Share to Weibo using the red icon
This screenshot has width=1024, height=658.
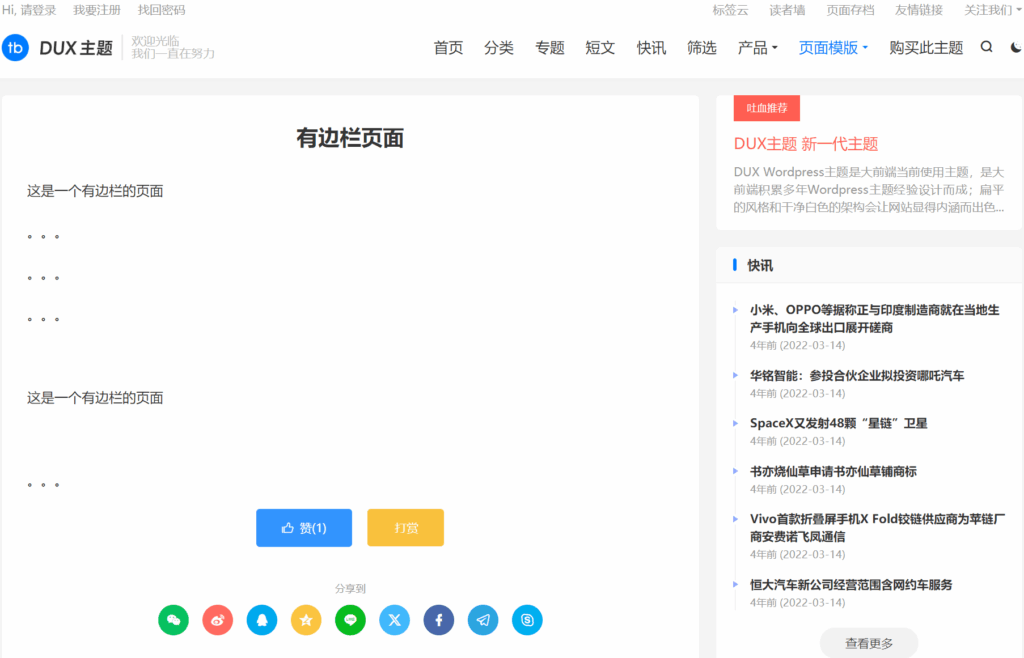218,620
